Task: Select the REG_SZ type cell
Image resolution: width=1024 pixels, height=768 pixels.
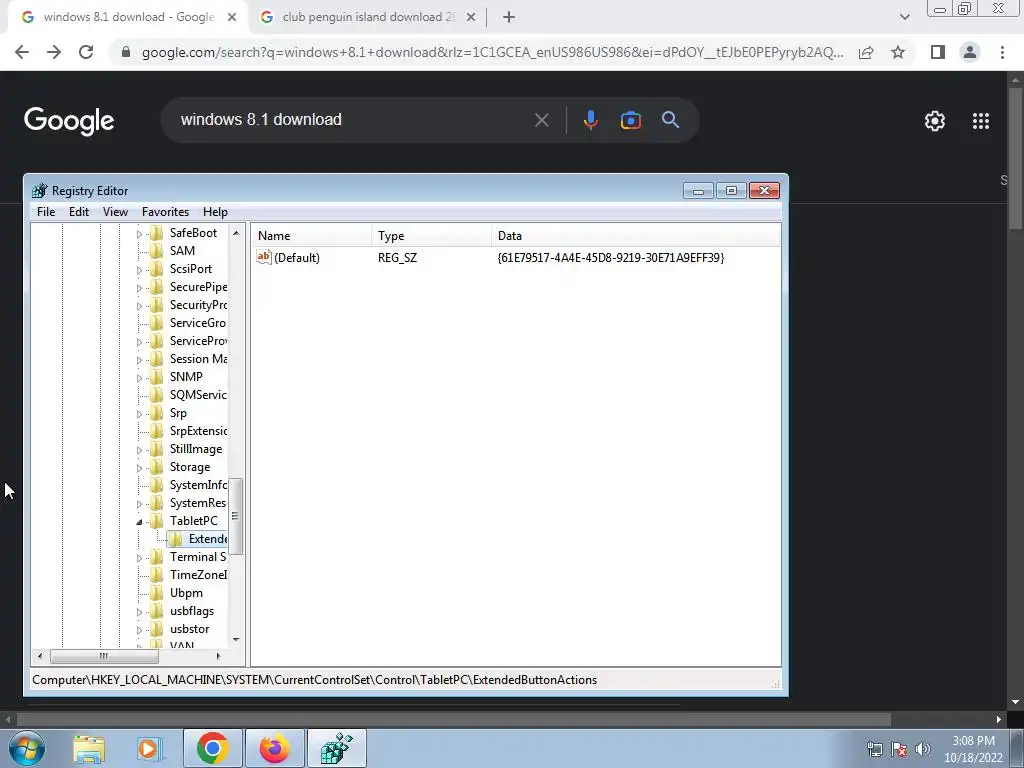Action: [x=397, y=258]
